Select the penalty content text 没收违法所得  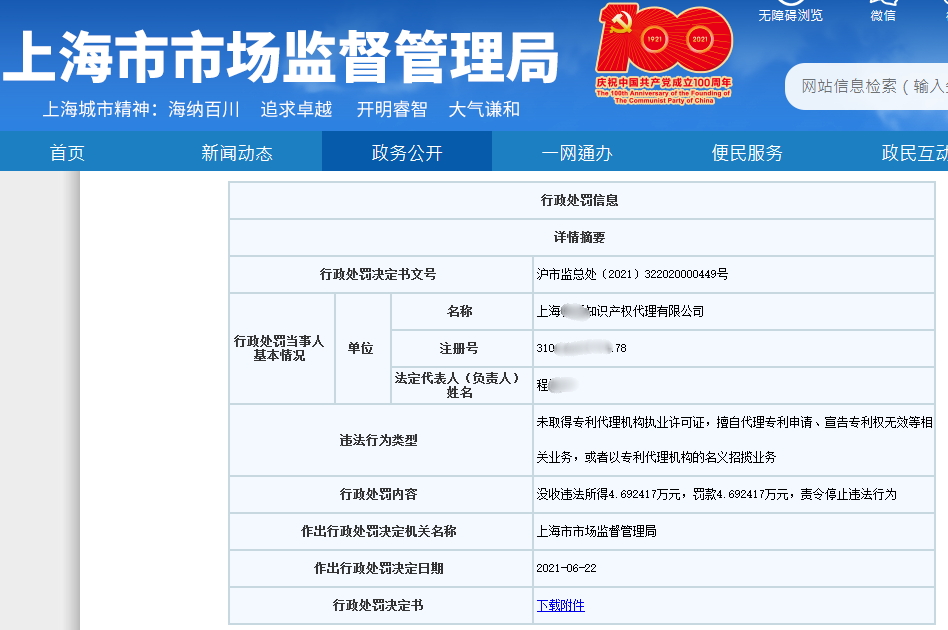pos(716,494)
